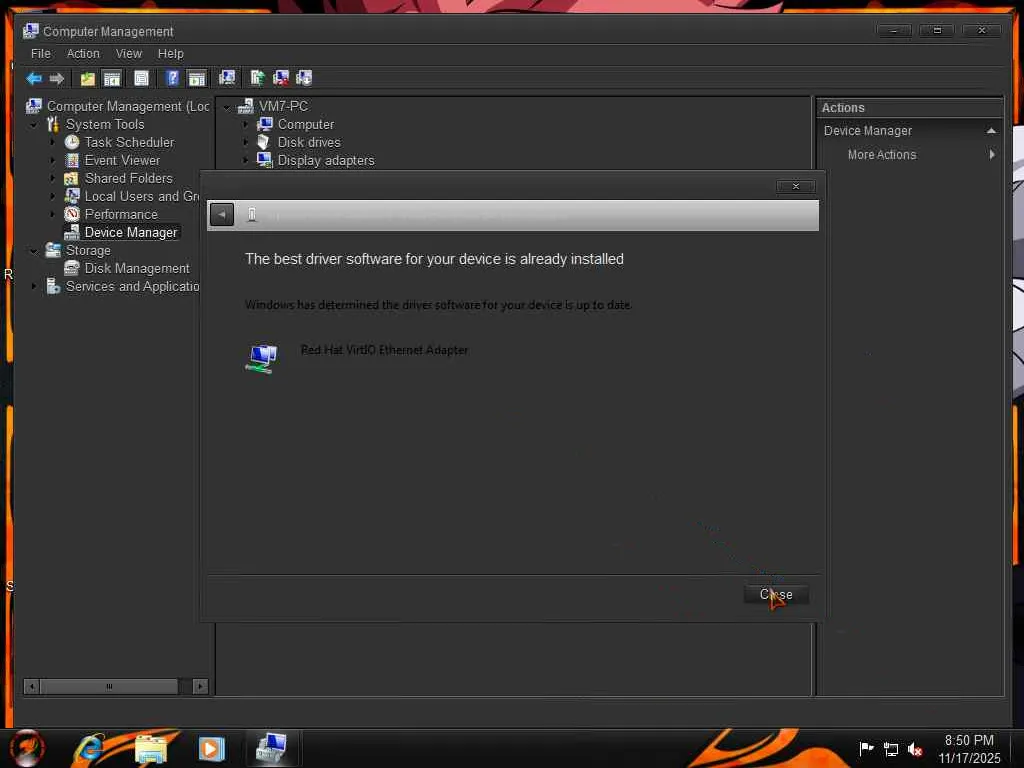
Task: Expand the Shared Folders node
Action: point(53,178)
